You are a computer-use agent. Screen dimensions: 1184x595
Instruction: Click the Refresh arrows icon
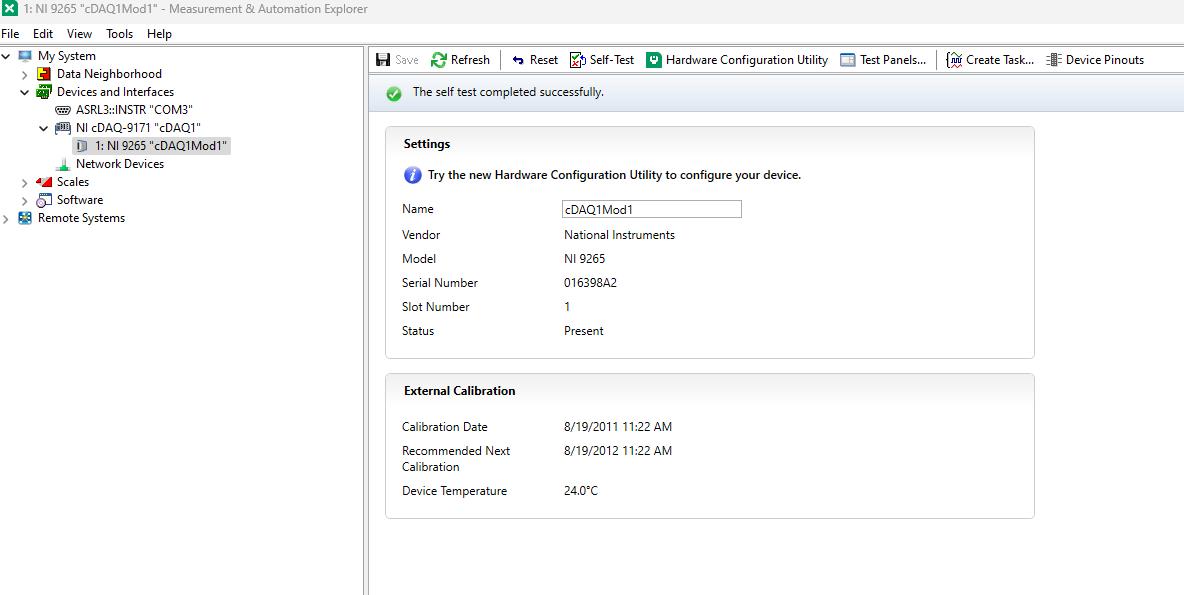(439, 60)
